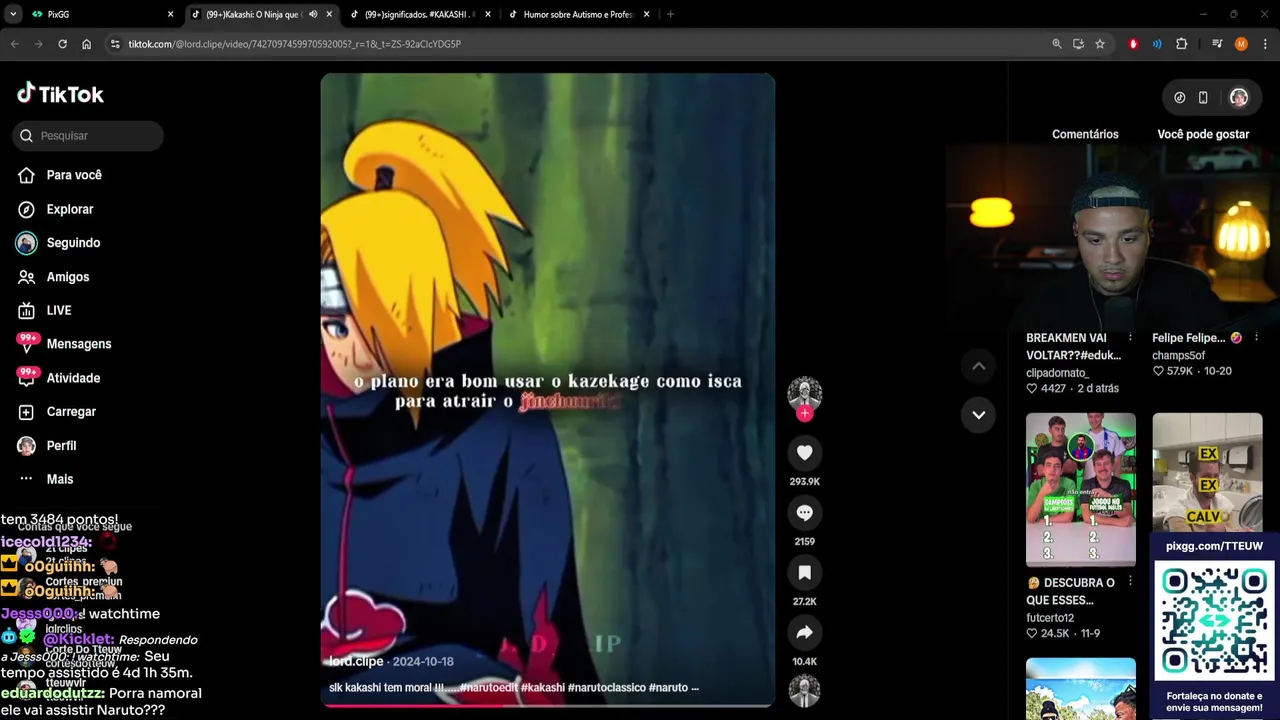Go to next video with down chevron
This screenshot has height=720, width=1280.
pyautogui.click(x=978, y=415)
